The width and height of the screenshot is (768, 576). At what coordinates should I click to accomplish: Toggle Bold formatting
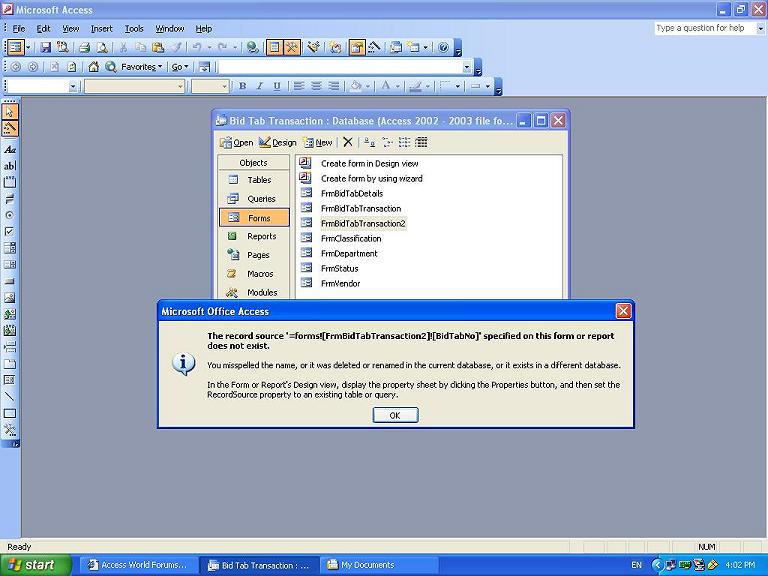(x=242, y=86)
